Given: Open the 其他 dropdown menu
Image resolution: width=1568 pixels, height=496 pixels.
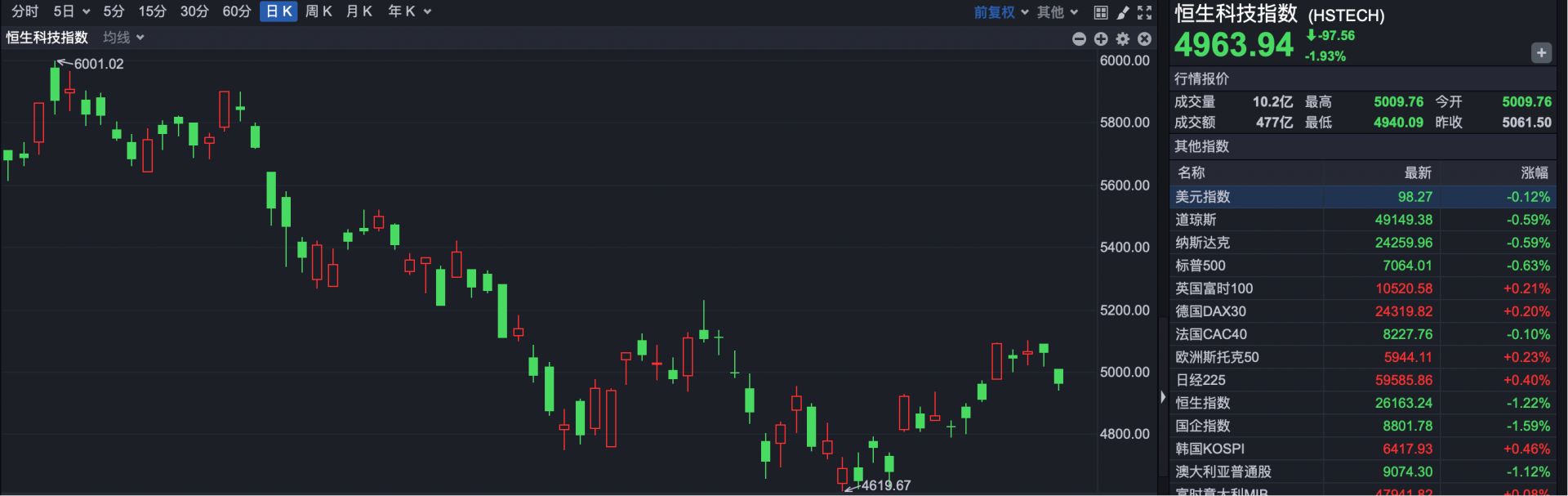Looking at the screenshot, I should click(1058, 12).
